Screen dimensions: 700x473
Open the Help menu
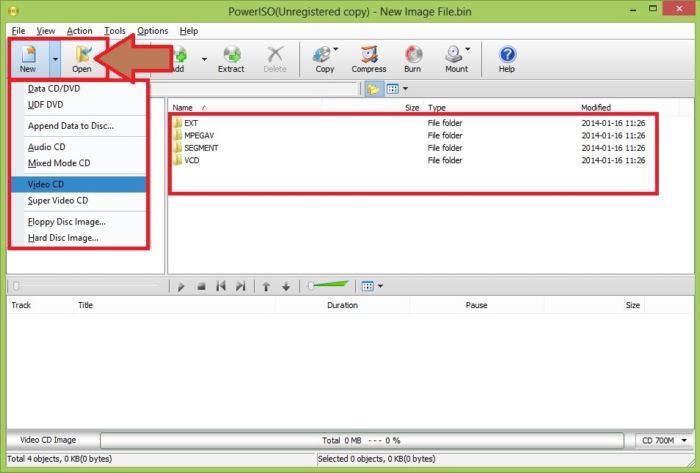(x=189, y=31)
